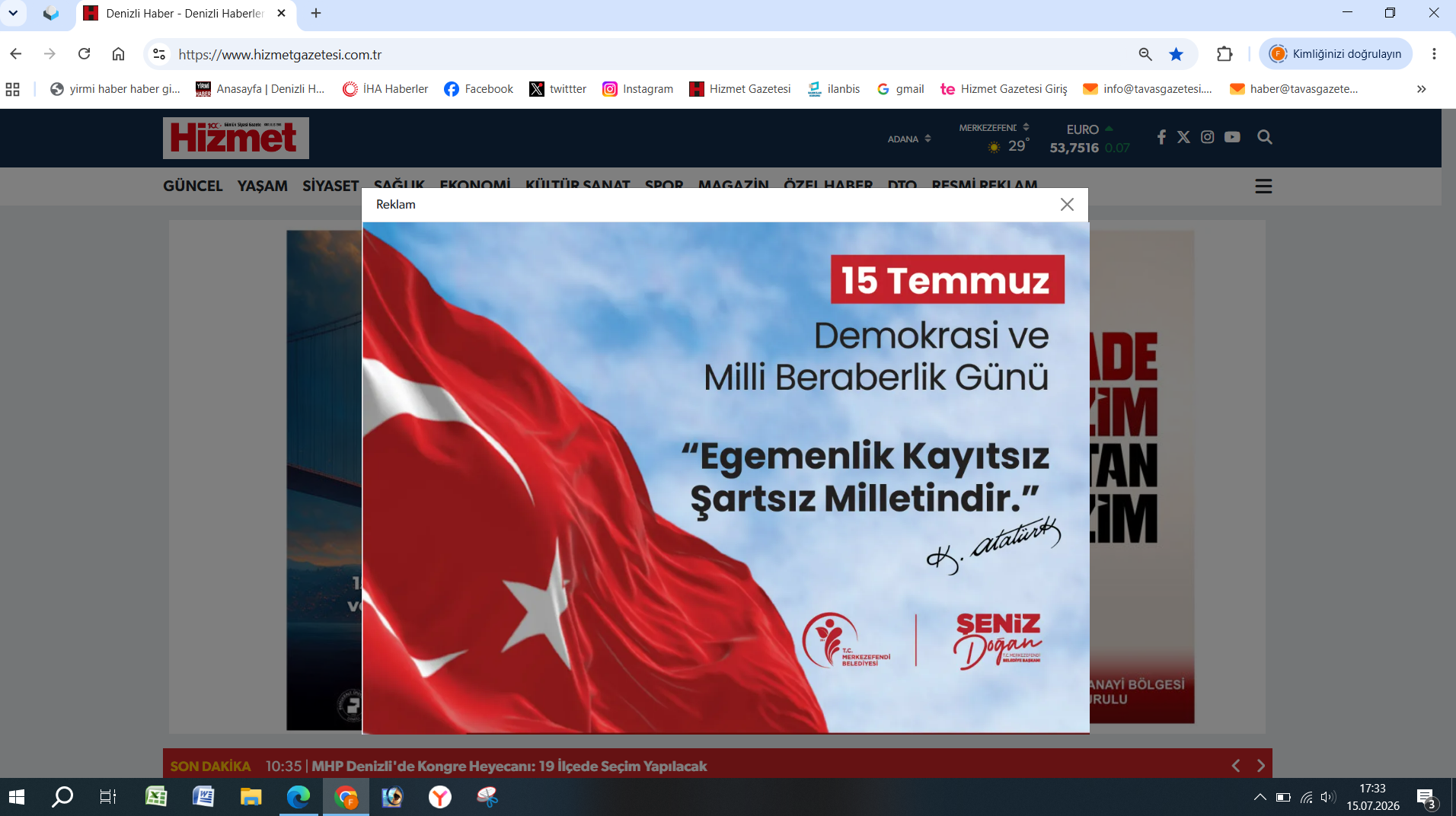Open the Anasayfa | Denizli bookmark
Image resolution: width=1456 pixels, height=816 pixels.
260,89
